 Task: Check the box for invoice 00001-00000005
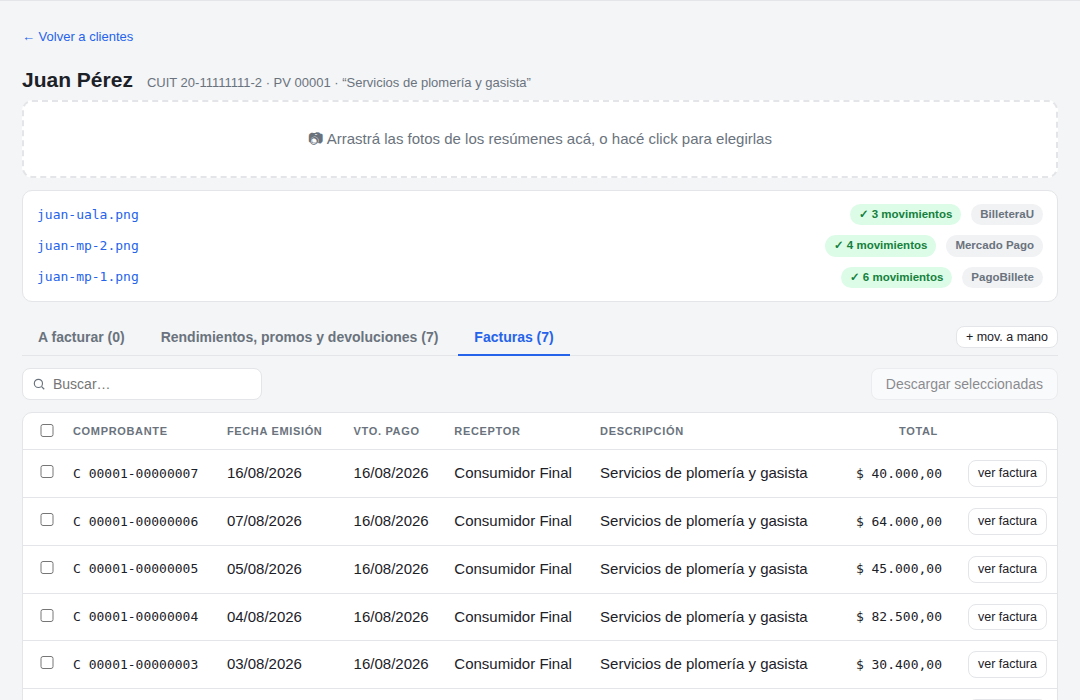click(x=47, y=568)
